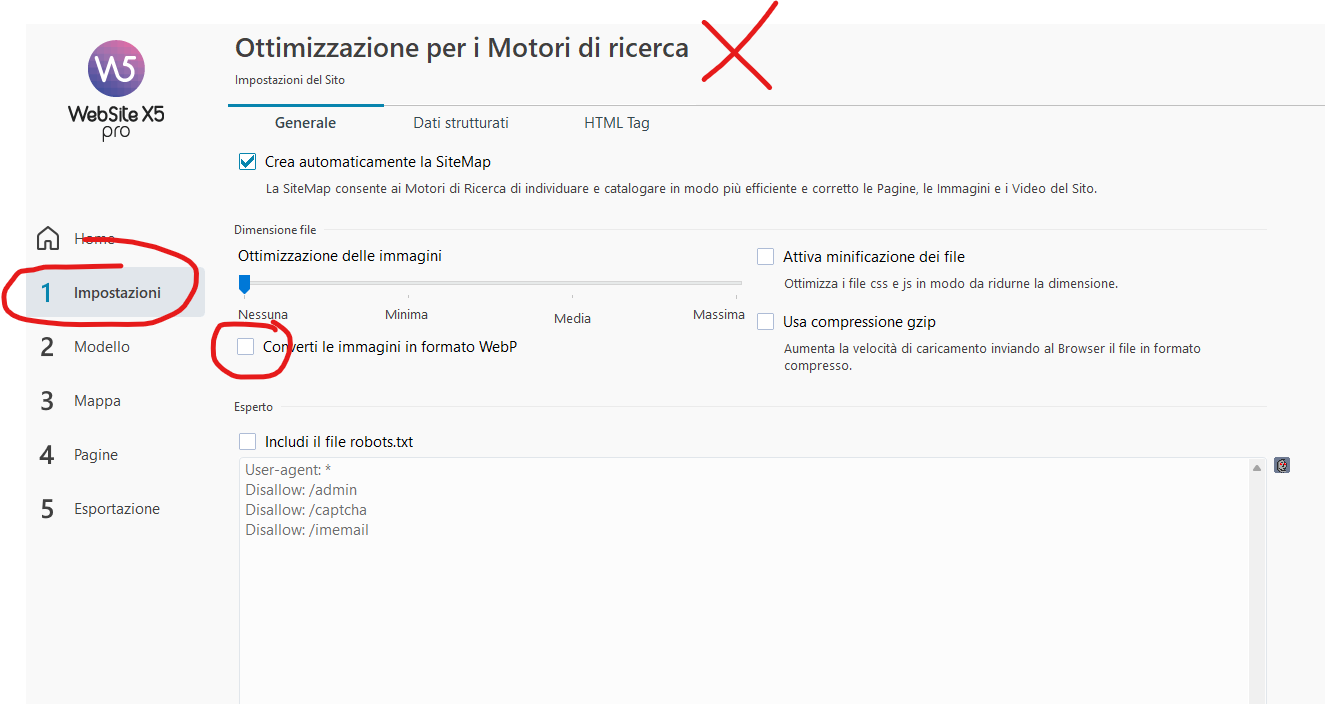This screenshot has height=704, width=1325.
Task: Open step 5 Esportazione
Action: [116, 509]
